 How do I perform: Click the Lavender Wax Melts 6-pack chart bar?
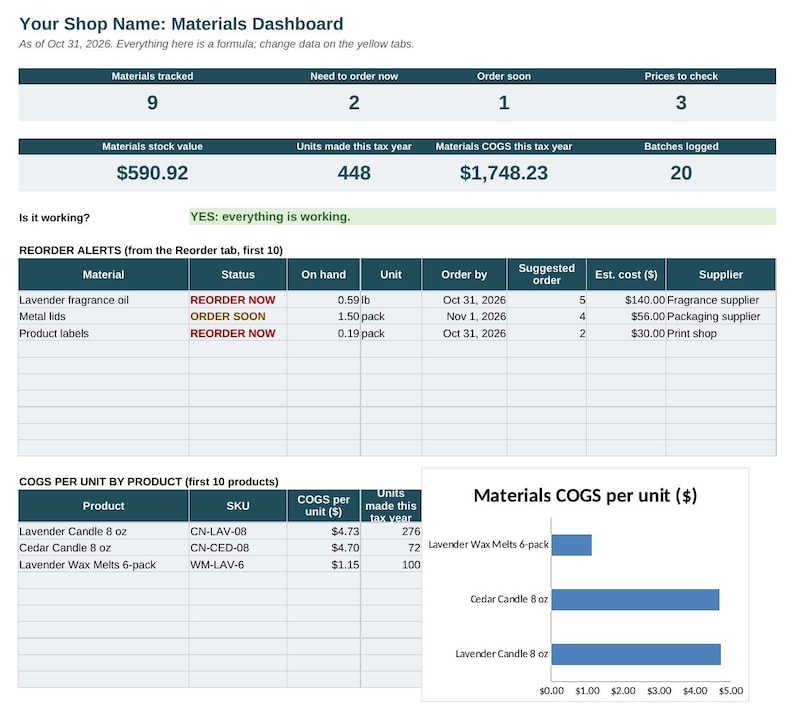(x=572, y=545)
